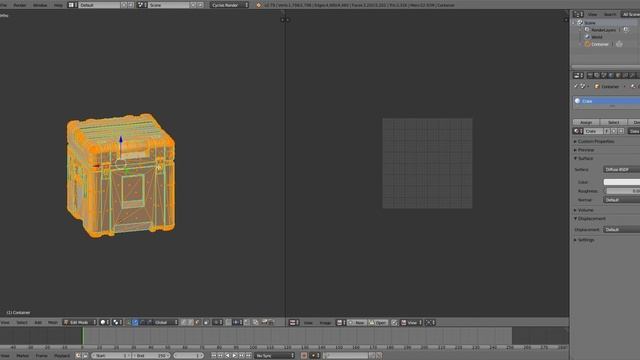This screenshot has width=640, height=360.
Task: Open the Constraints properties tab icon
Action: pos(625,76)
